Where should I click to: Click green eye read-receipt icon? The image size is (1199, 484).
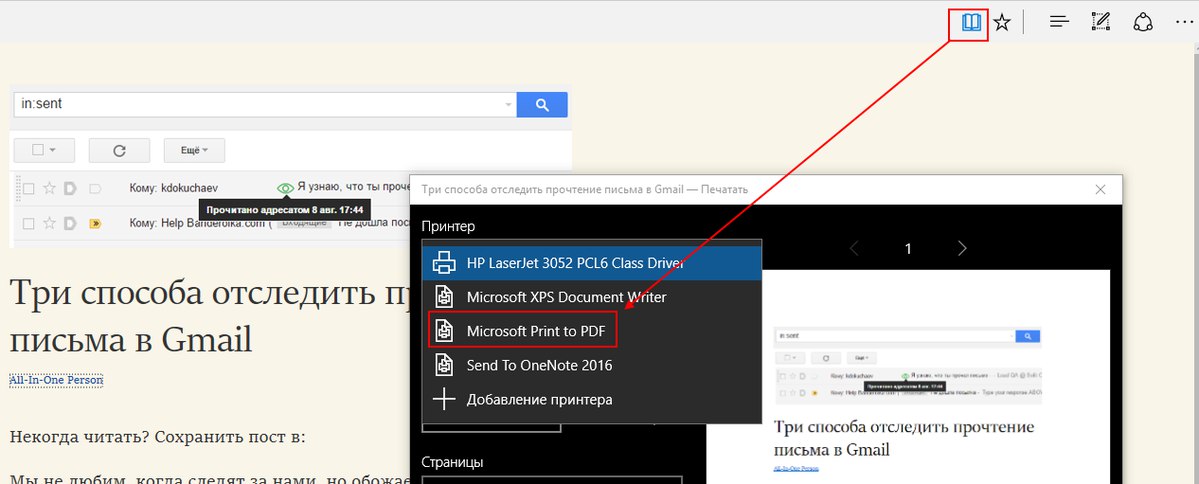pos(285,187)
